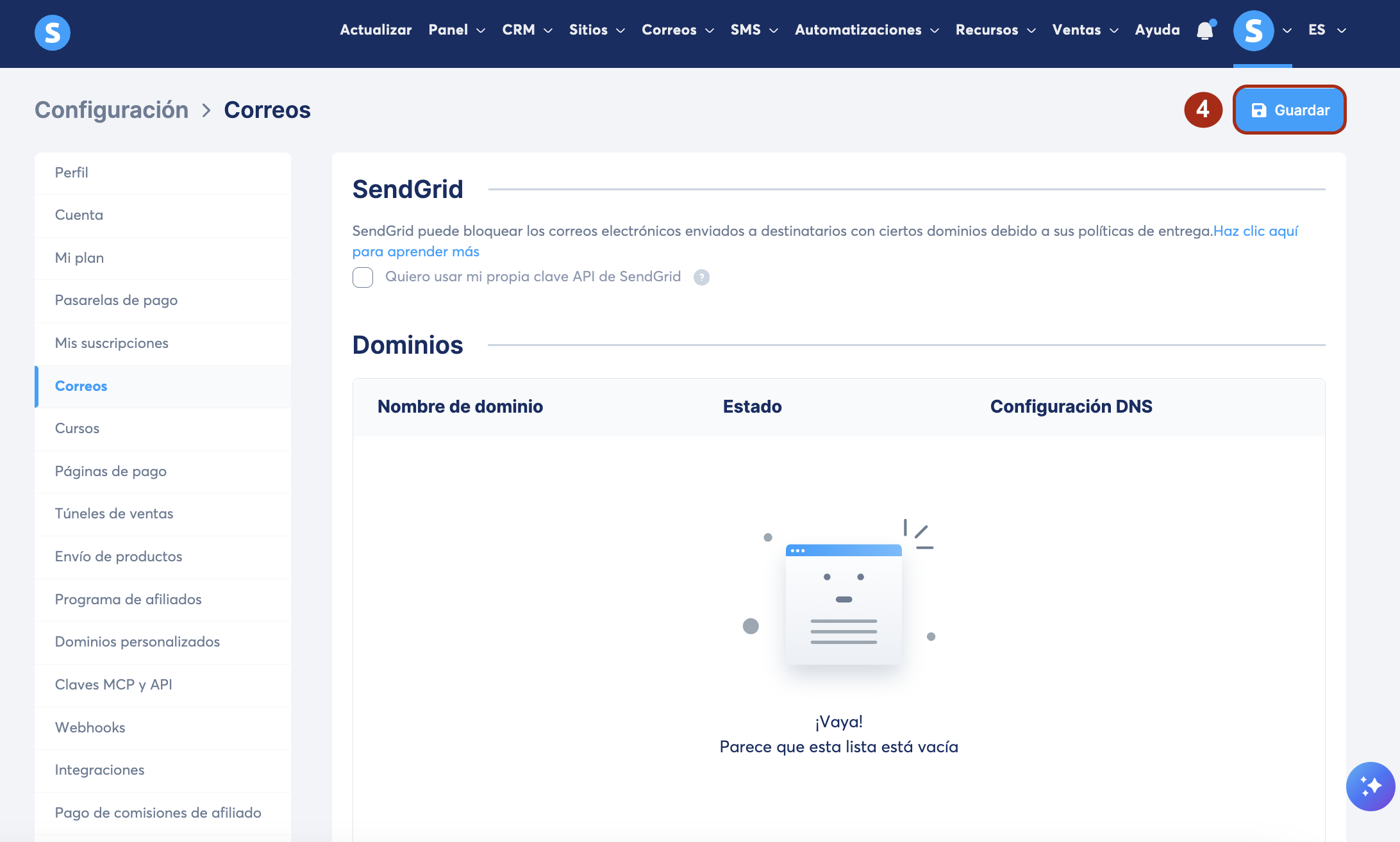
Task: Open Pasarelas de pago settings
Action: pyautogui.click(x=163, y=301)
